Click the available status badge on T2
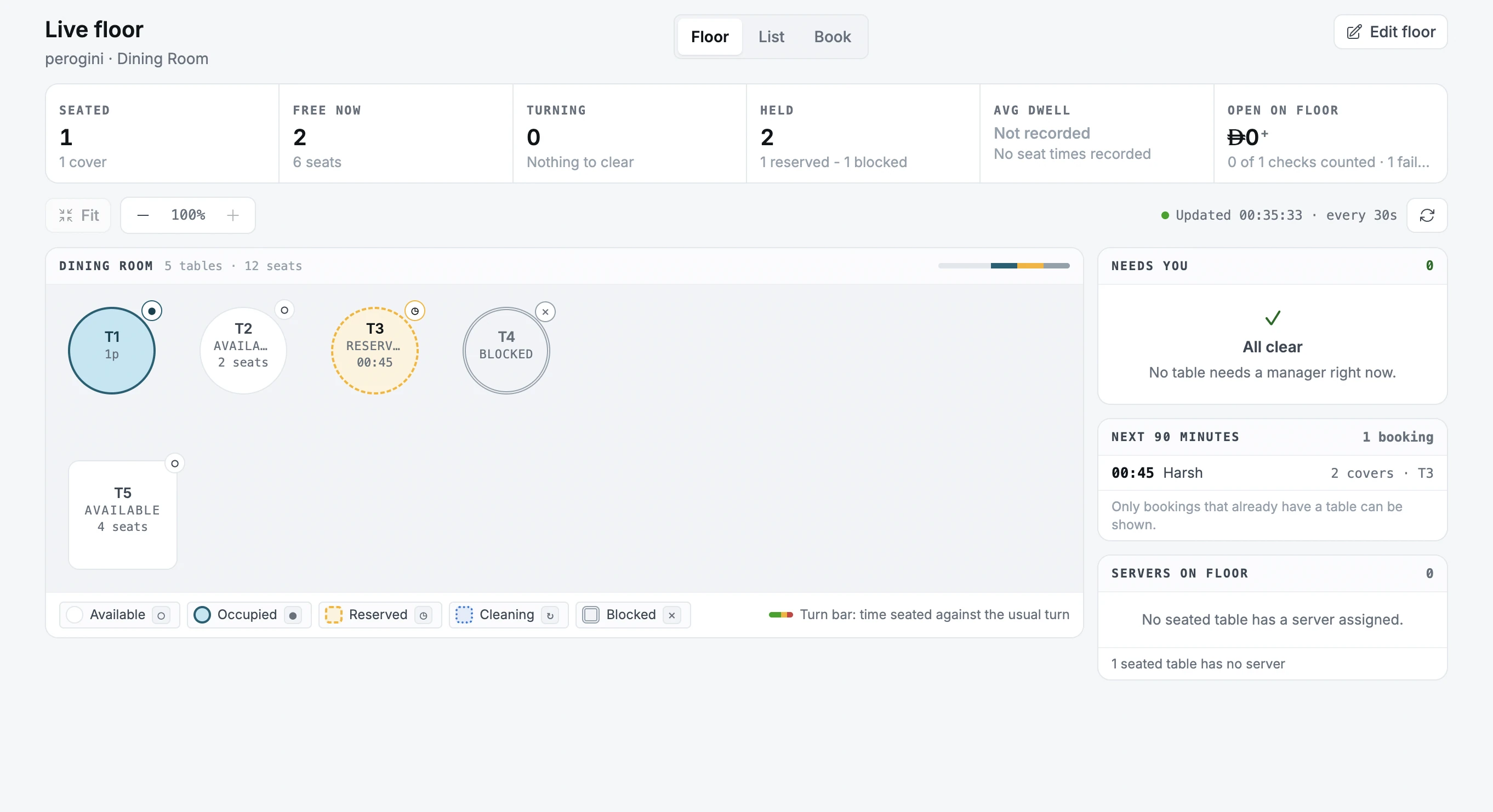This screenshot has height=812, width=1493. coord(284,311)
